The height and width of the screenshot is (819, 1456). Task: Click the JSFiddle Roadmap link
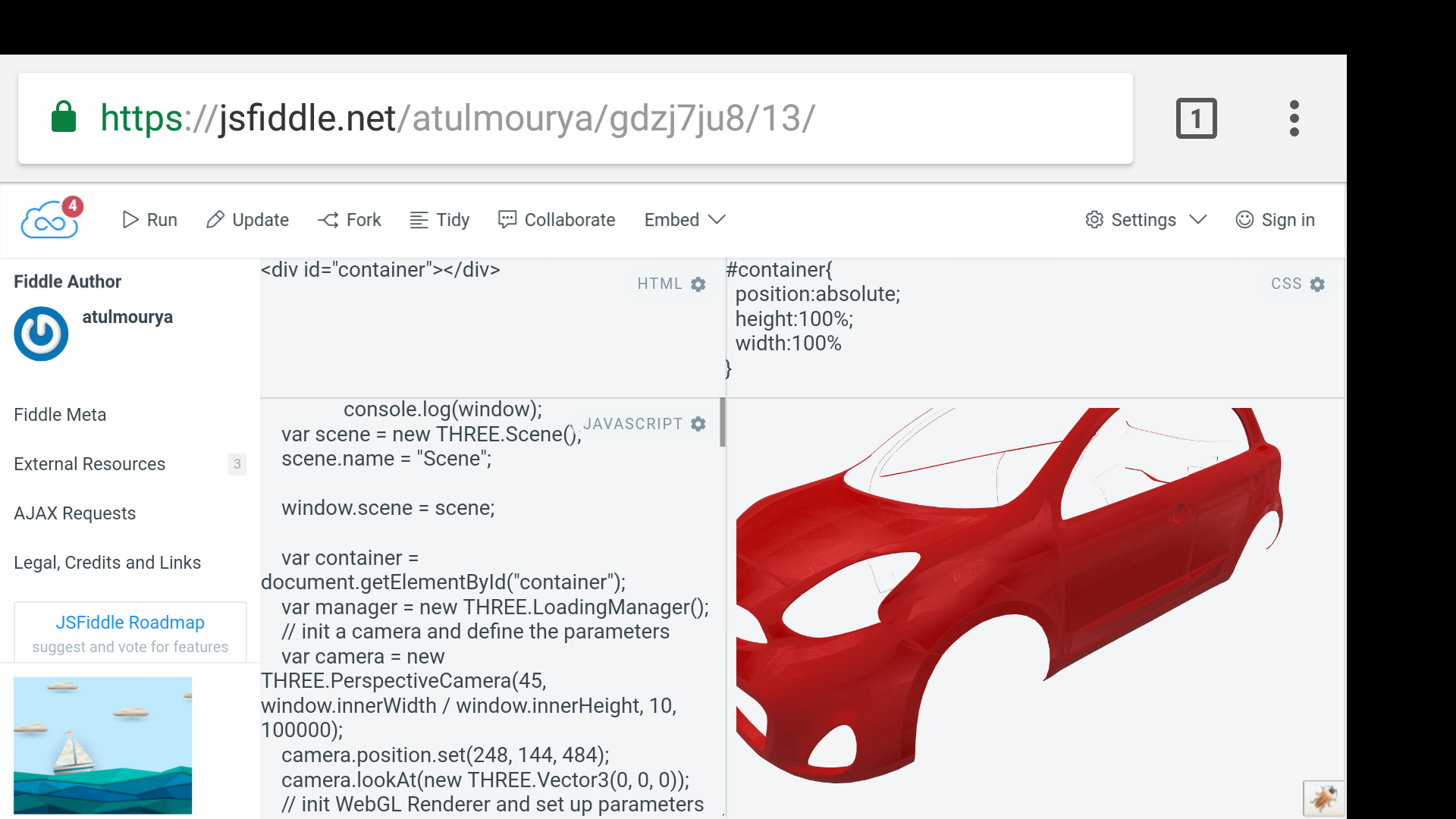[130, 623]
